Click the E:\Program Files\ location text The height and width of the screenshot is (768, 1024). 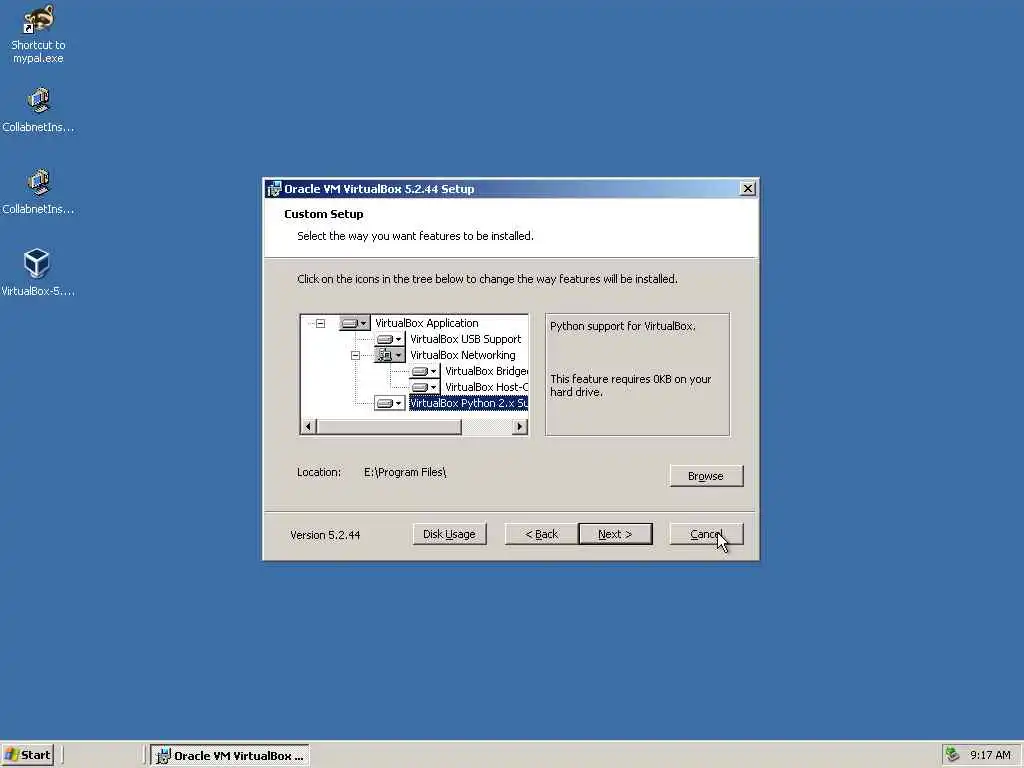(405, 472)
